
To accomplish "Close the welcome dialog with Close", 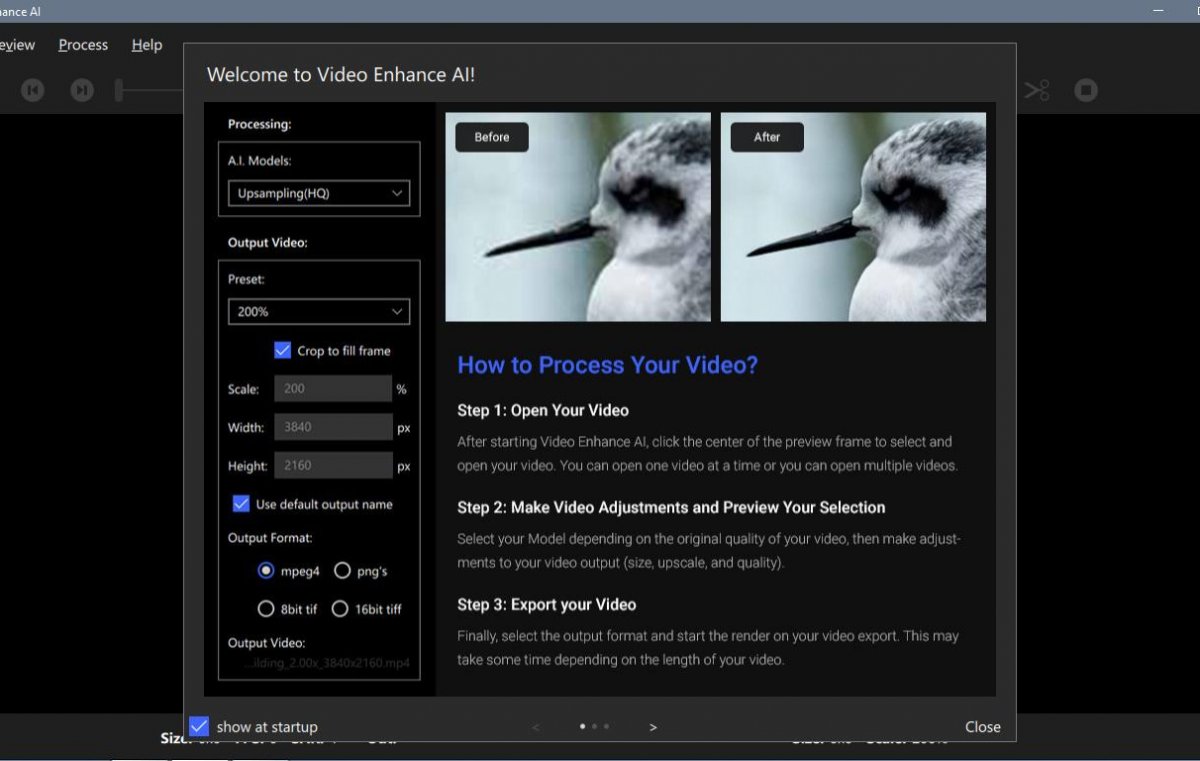I will click(983, 727).
